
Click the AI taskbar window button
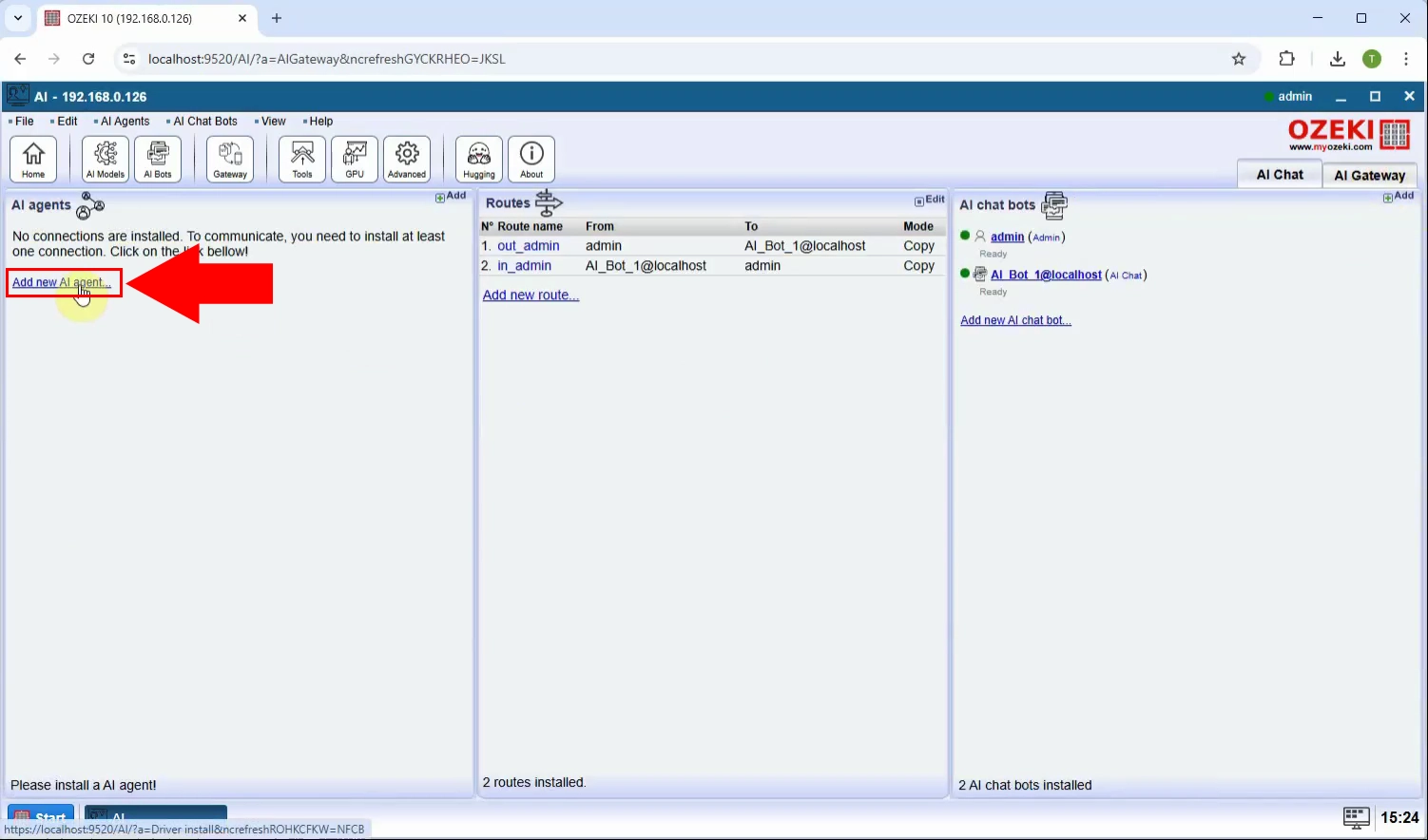[156, 816]
